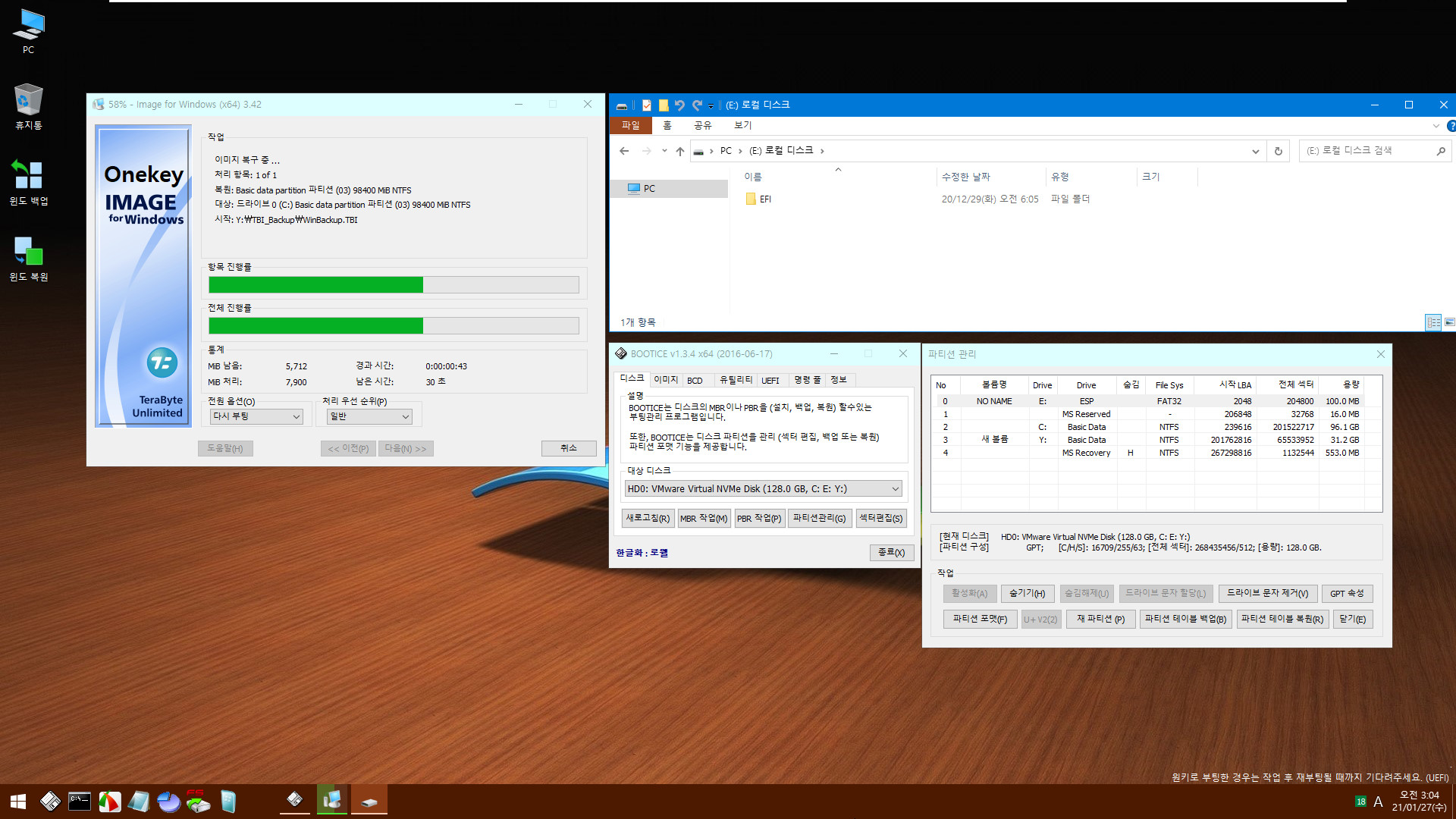The height and width of the screenshot is (819, 1456).
Task: Click the 항목 진행률 progress bar
Action: coord(394,284)
